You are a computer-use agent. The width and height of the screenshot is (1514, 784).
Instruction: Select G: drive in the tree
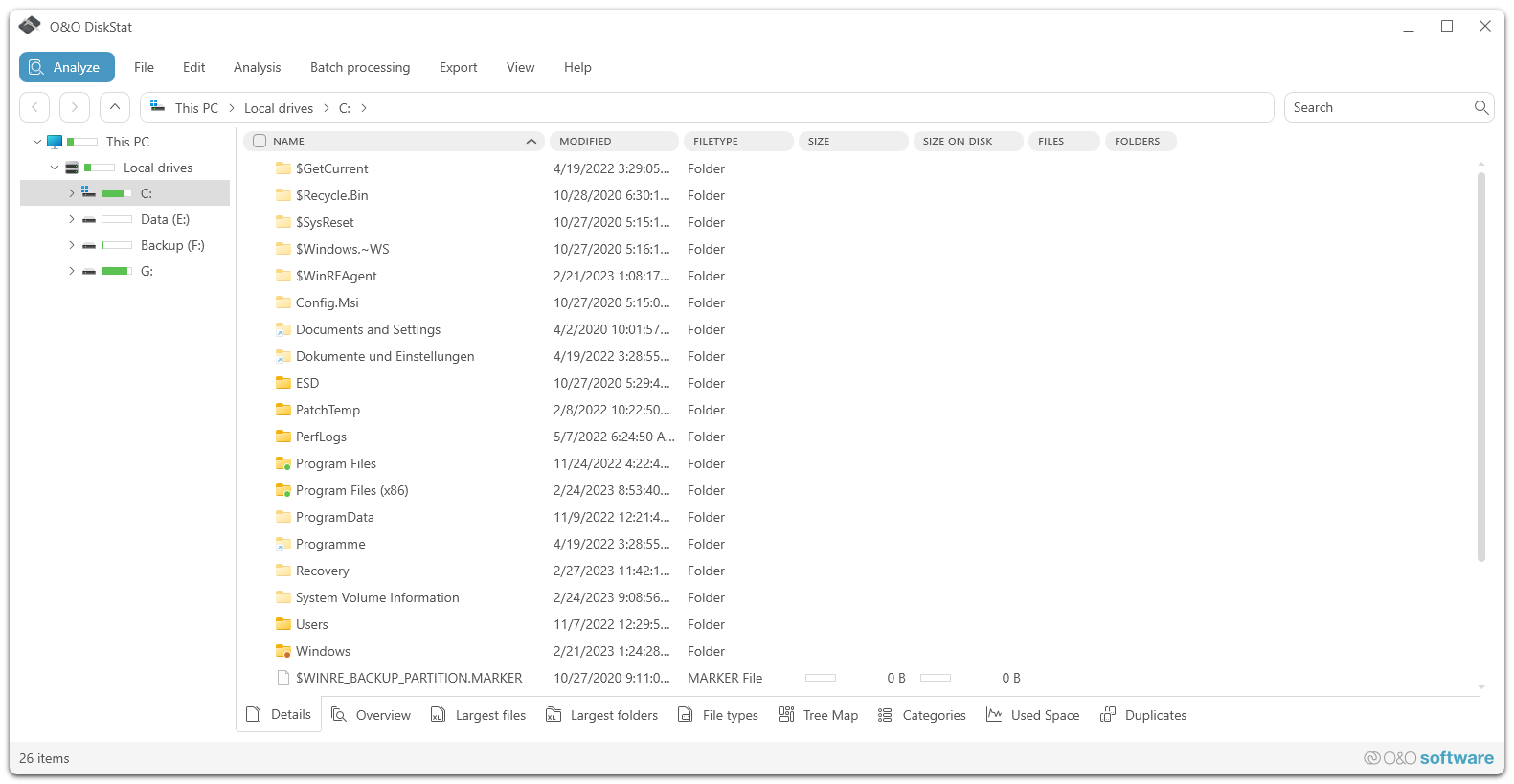pyautogui.click(x=147, y=271)
